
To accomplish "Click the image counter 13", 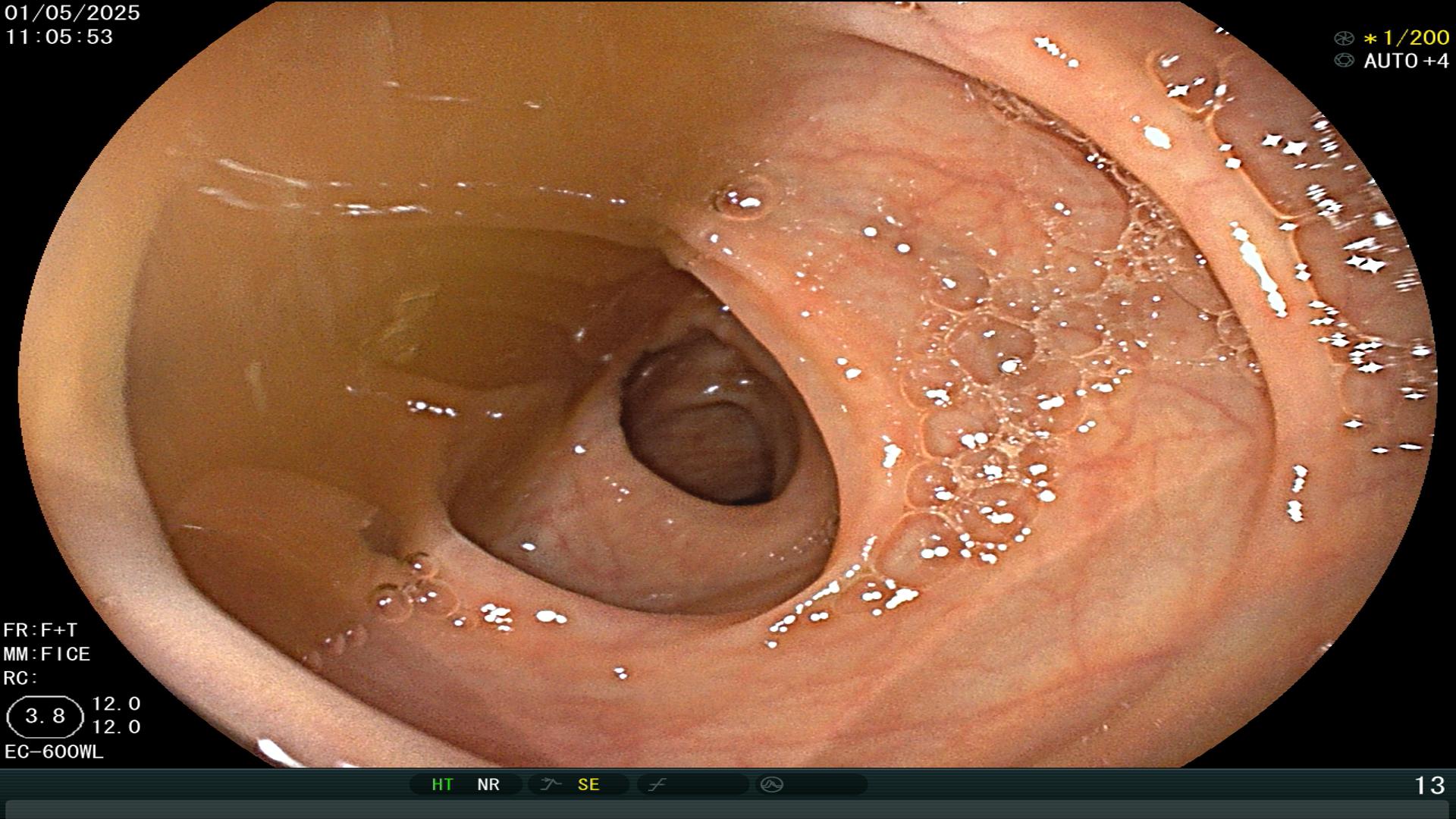I will 1429,785.
